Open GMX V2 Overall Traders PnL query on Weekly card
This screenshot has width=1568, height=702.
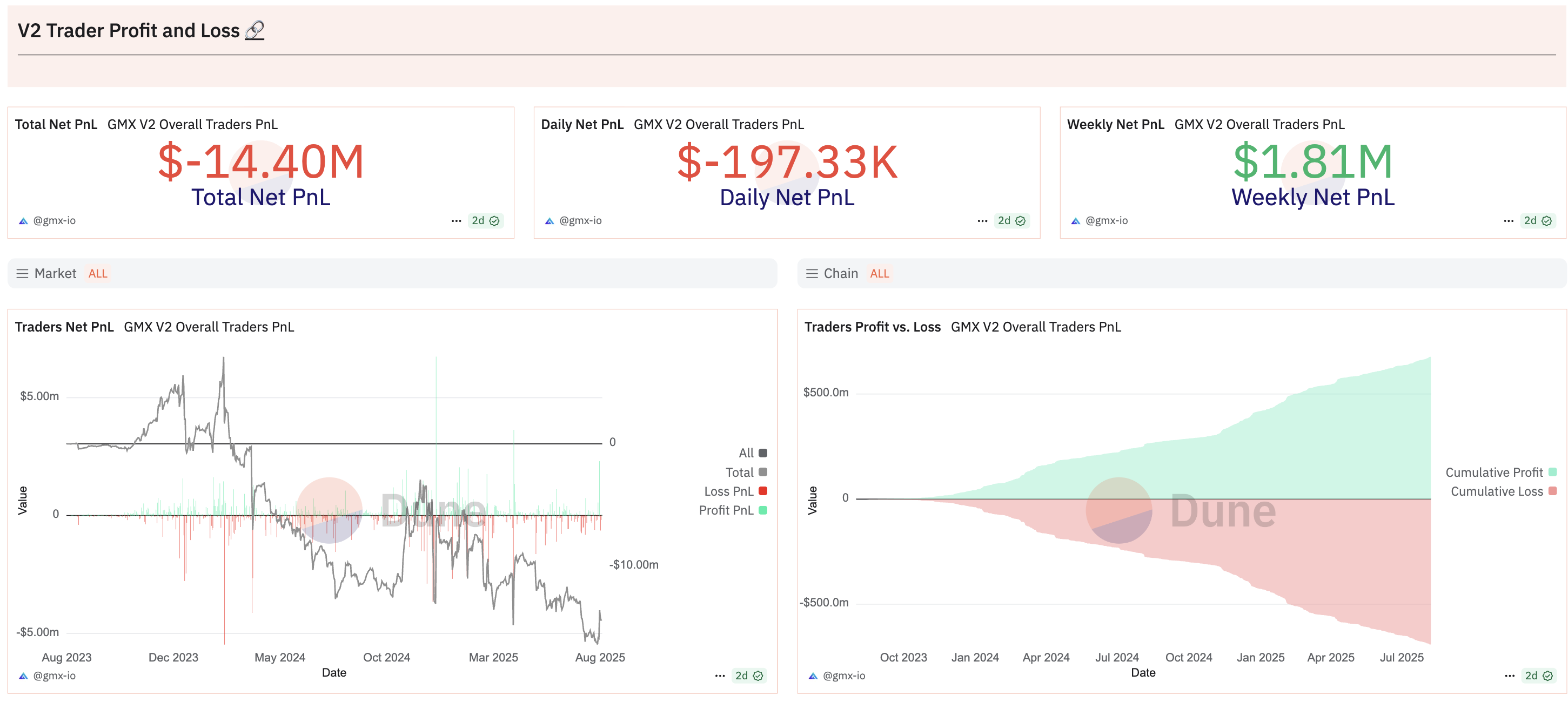coord(1259,124)
